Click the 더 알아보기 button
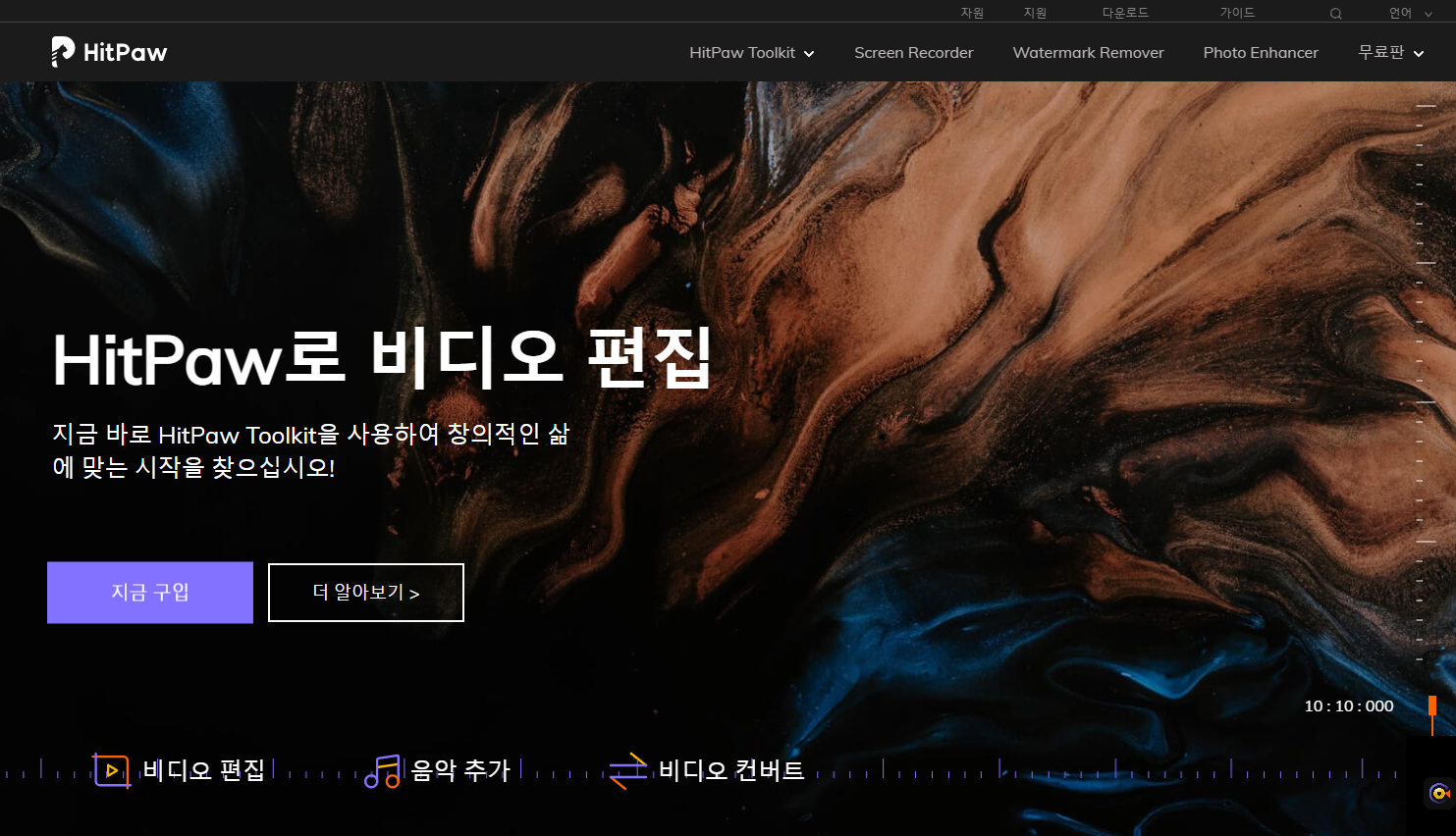 (x=366, y=593)
